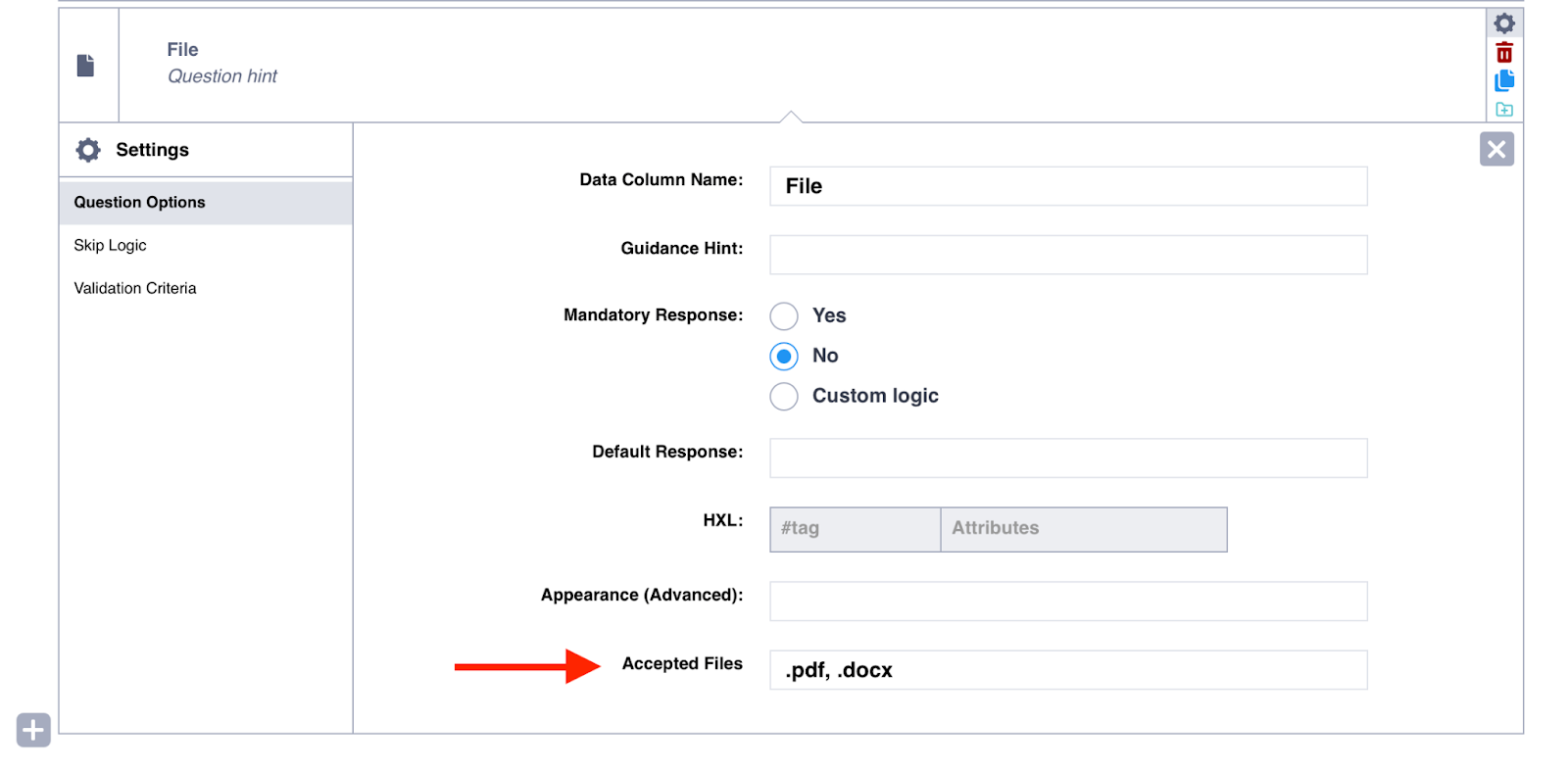Open question settings via the gear icon
The height and width of the screenshot is (770, 1568).
[x=1503, y=24]
